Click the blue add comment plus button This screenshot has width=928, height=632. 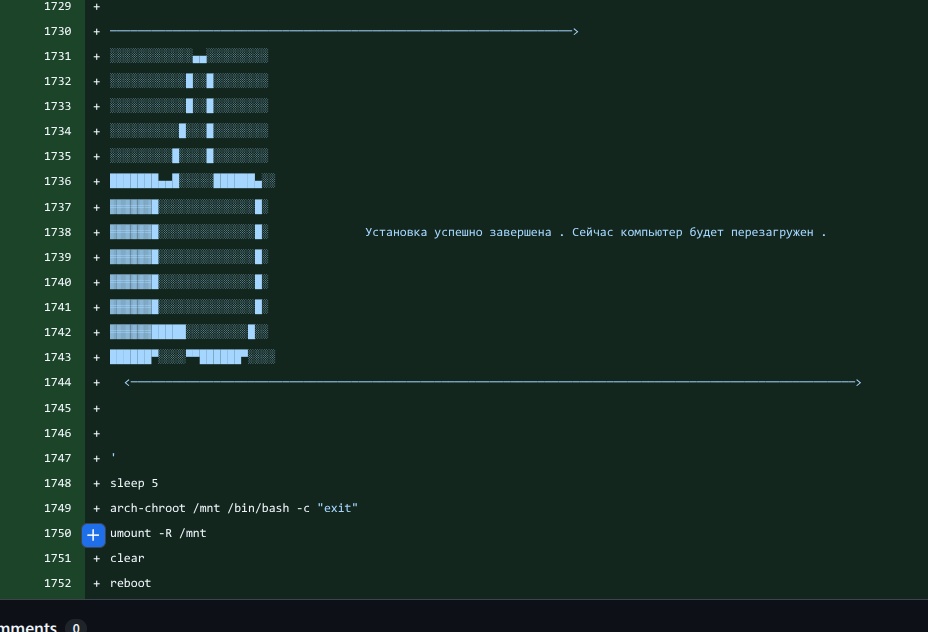click(93, 535)
